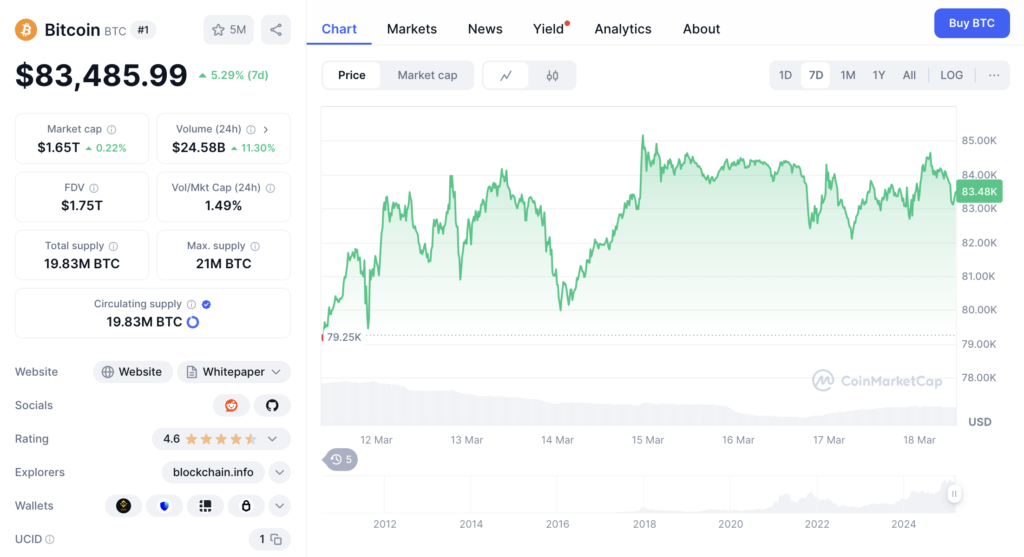This screenshot has height=557, width=1024.
Task: Expand the Wallets list chevron
Action: (x=280, y=505)
